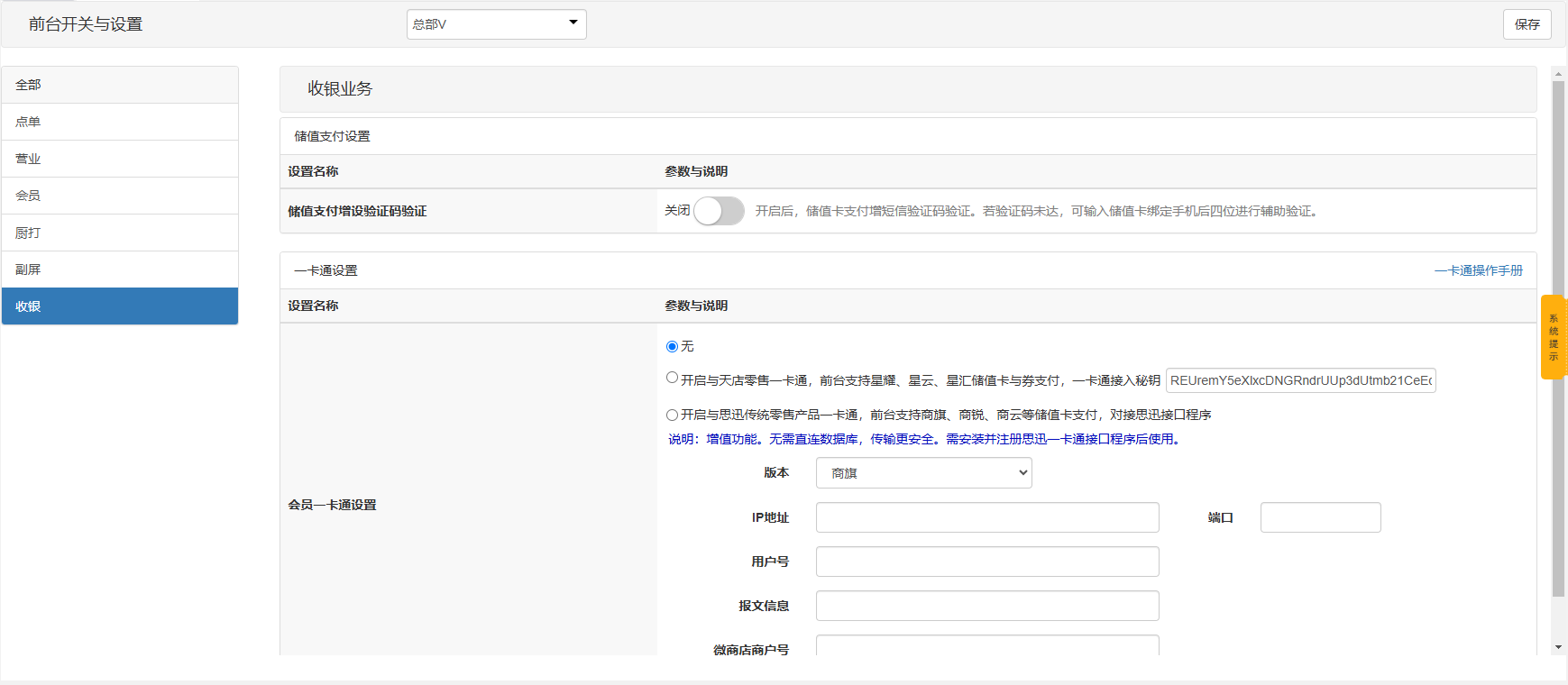The width and height of the screenshot is (1568, 685).
Task: Select 全部 in the left menu
Action: pos(120,85)
